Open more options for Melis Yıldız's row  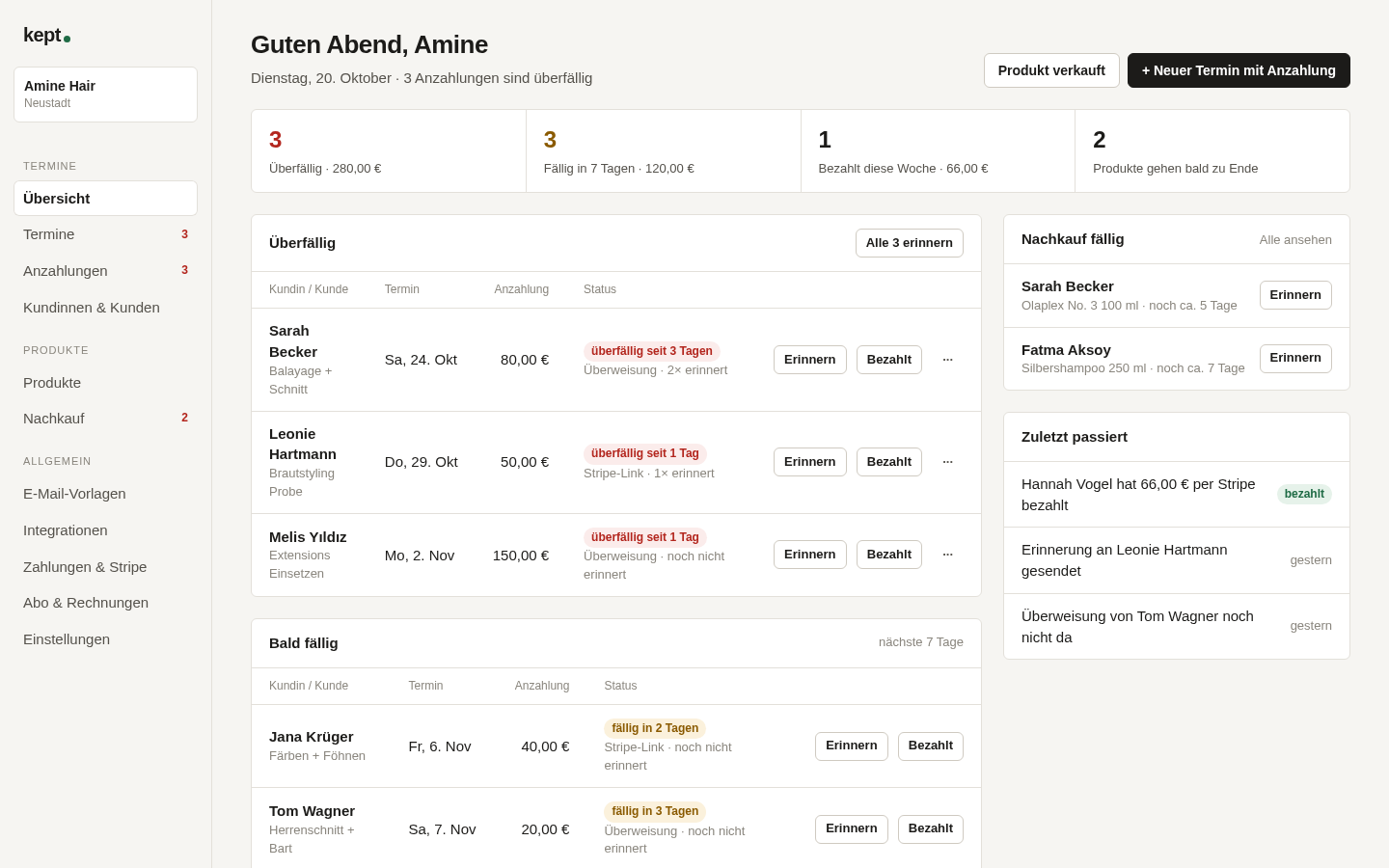click(x=947, y=555)
